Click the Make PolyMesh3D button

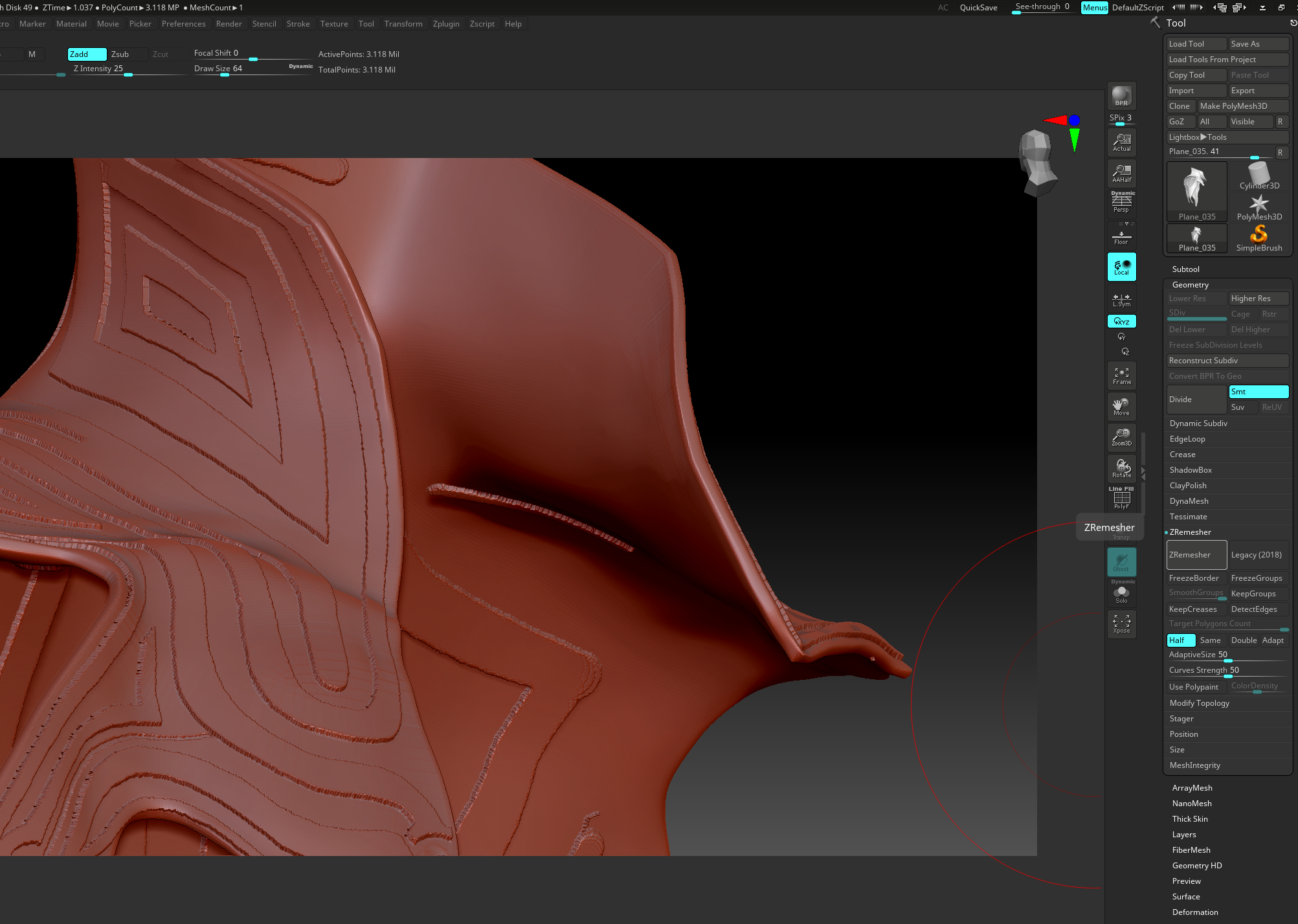(1242, 106)
